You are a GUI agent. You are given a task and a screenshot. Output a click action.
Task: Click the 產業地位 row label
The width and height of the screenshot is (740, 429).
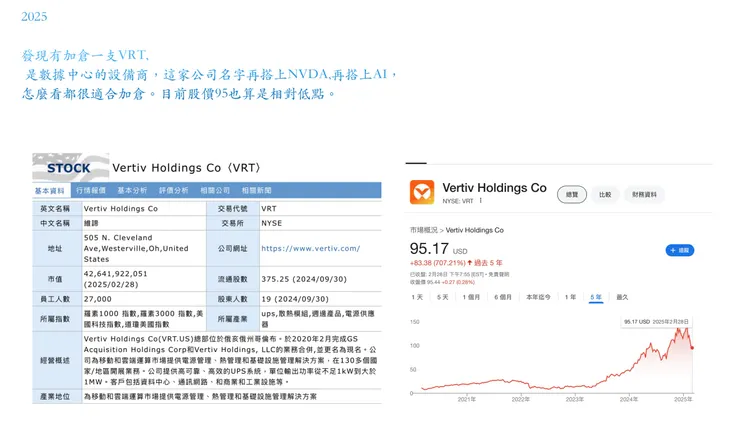[x=55, y=396]
